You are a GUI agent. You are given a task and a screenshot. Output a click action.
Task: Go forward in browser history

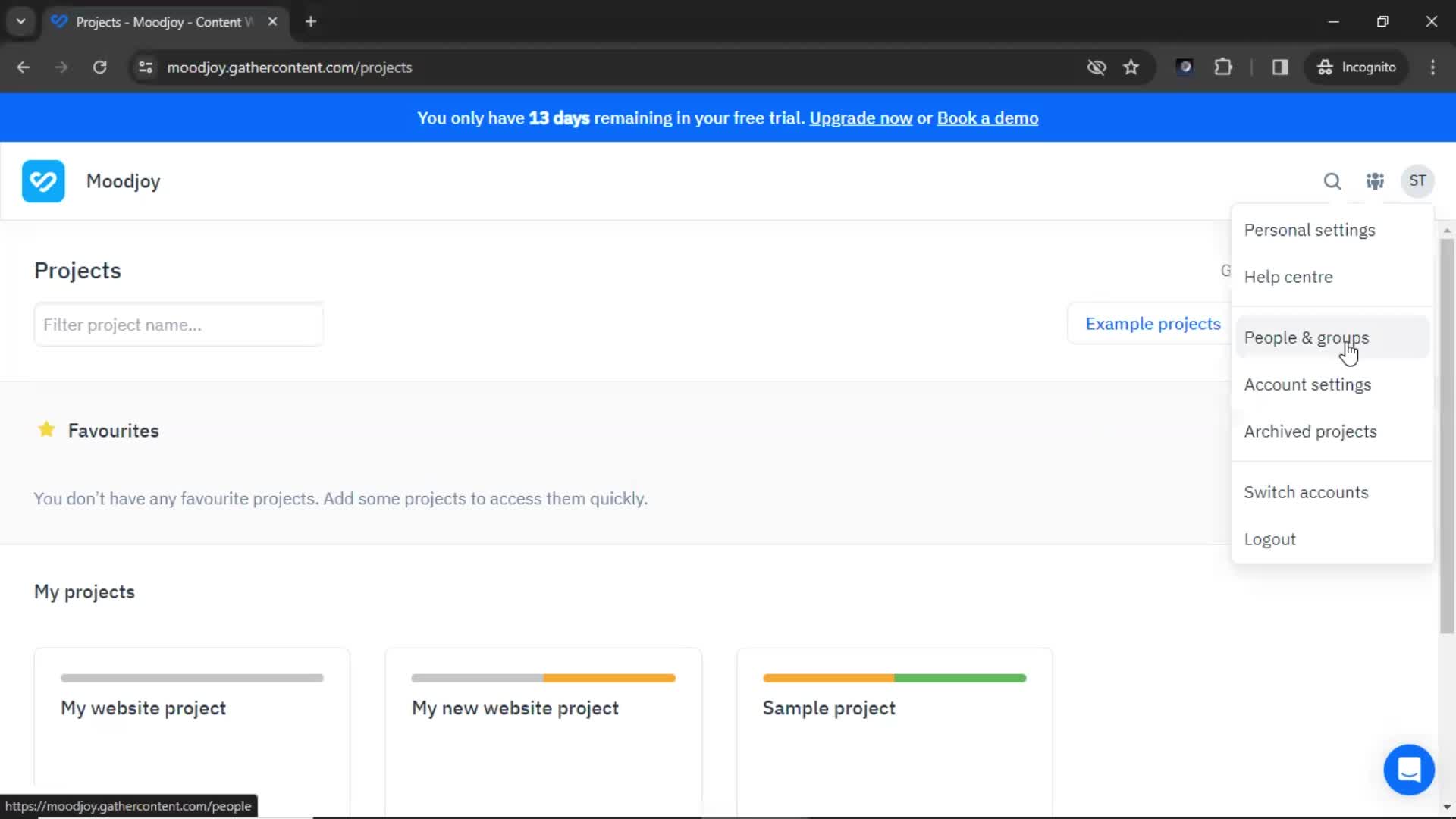tap(61, 67)
